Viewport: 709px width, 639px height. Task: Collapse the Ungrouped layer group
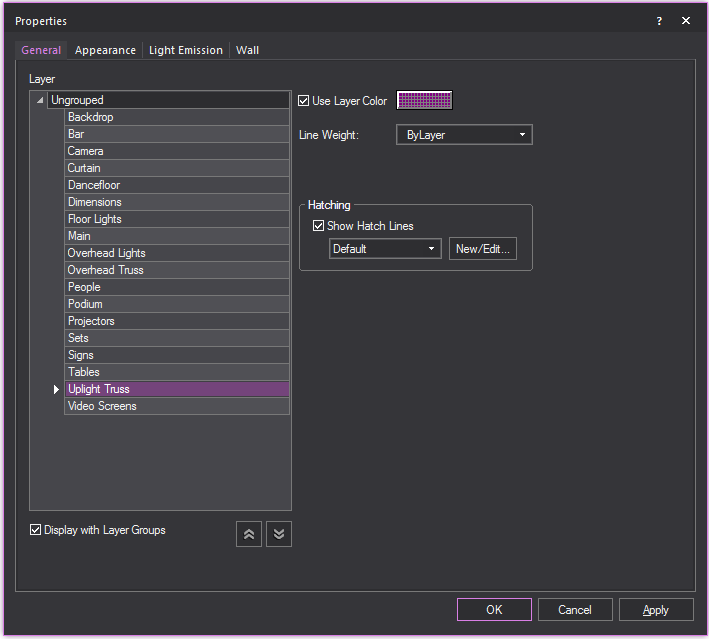click(40, 100)
